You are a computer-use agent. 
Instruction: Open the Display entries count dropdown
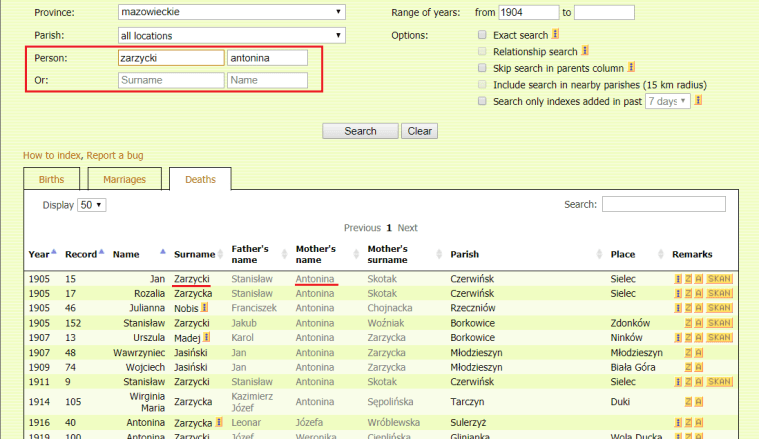92,204
